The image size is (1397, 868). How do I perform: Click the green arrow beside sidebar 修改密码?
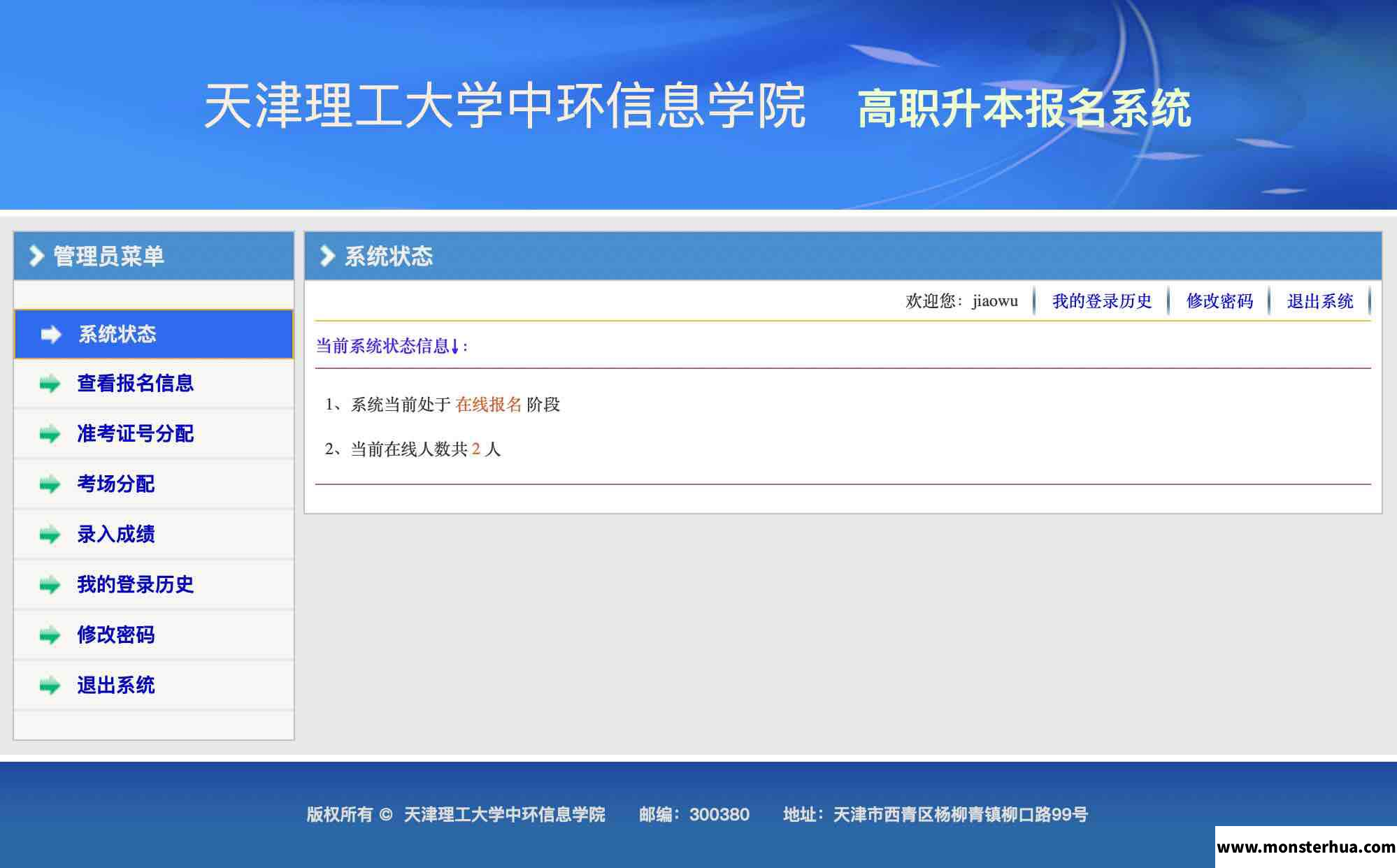click(x=50, y=635)
